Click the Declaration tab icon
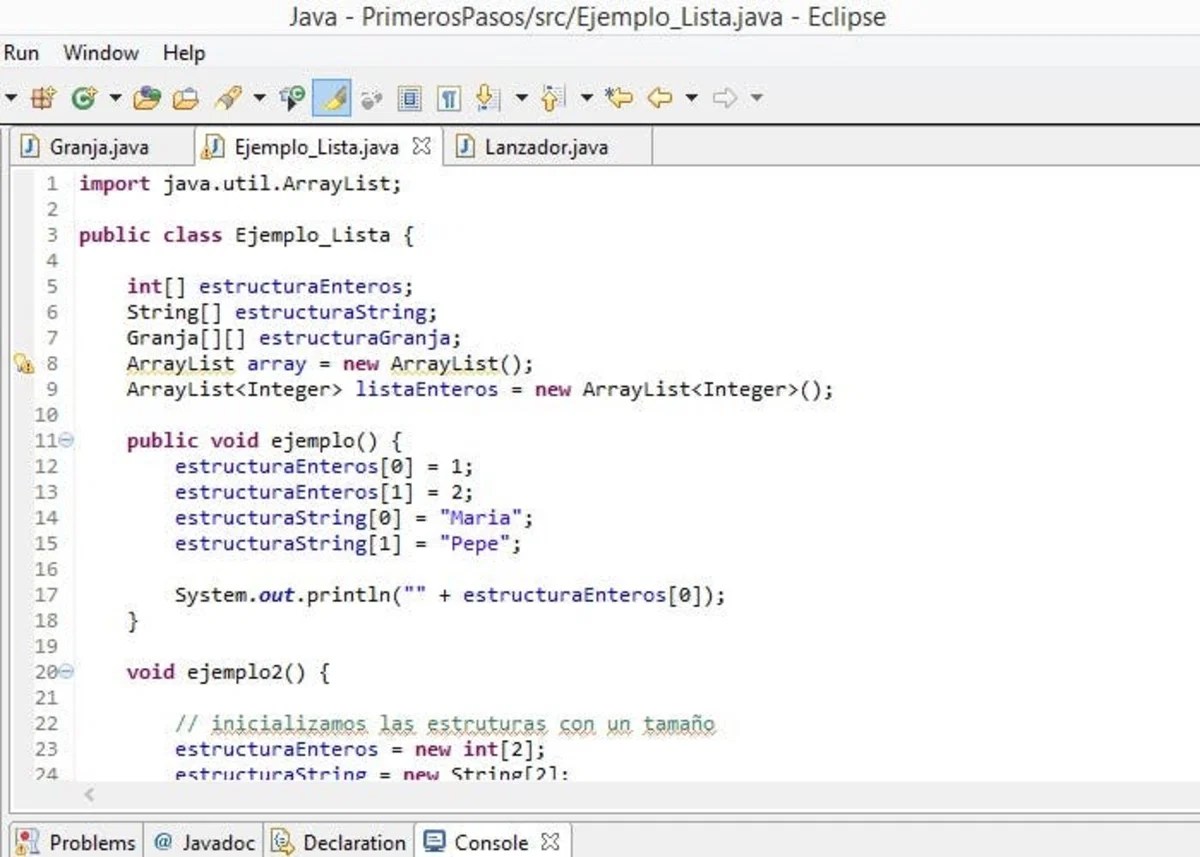 pos(283,842)
